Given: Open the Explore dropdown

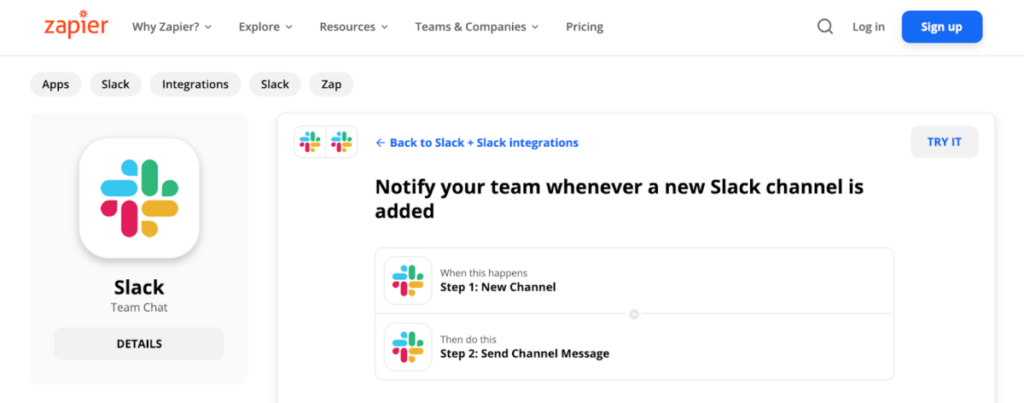Looking at the screenshot, I should click(x=265, y=27).
